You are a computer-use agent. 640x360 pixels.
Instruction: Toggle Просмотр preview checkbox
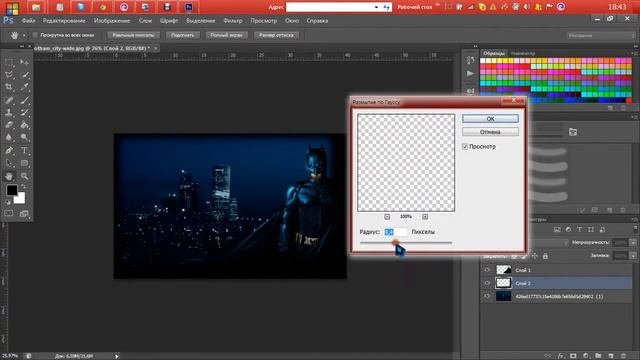pyautogui.click(x=465, y=146)
